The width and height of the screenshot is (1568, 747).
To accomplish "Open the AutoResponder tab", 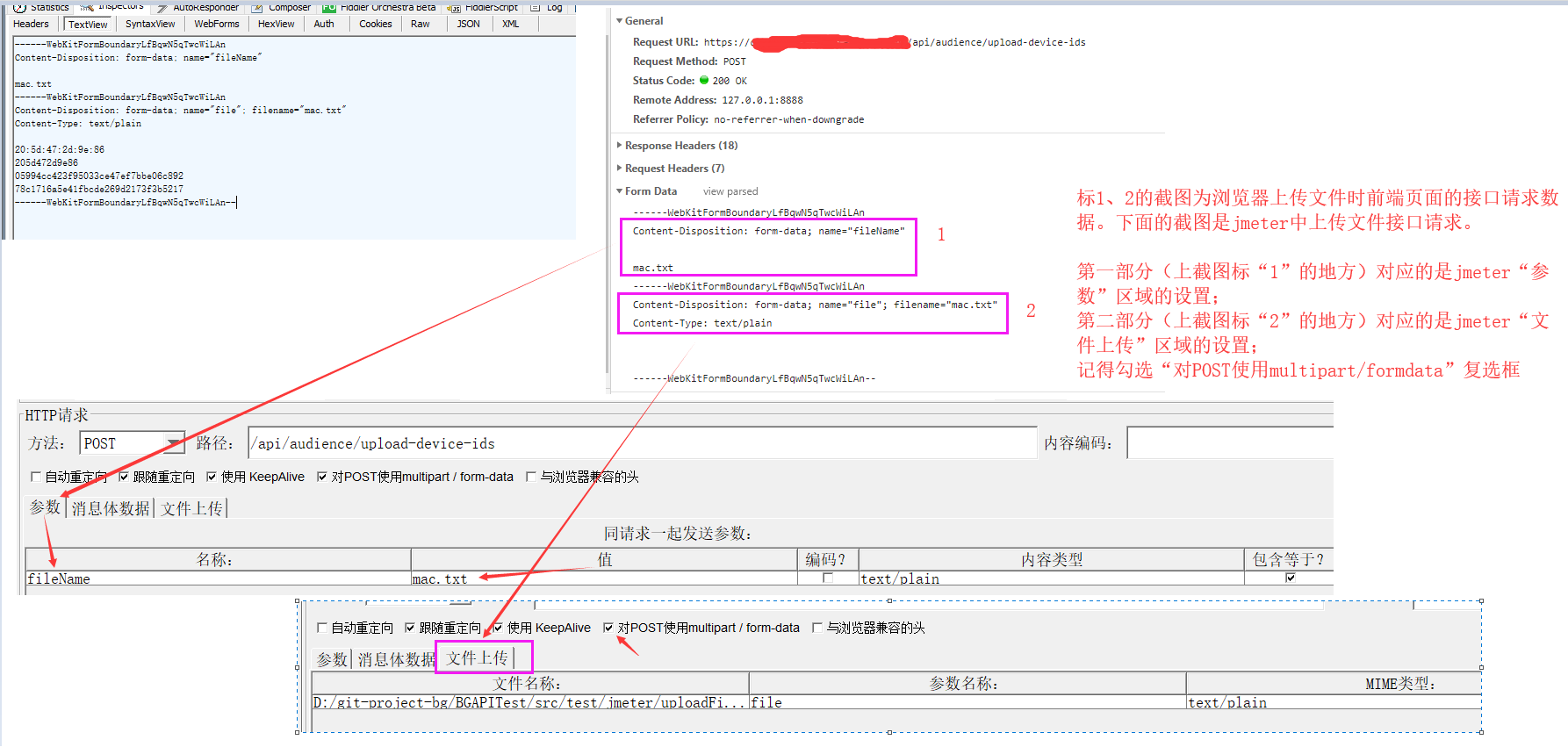I will pyautogui.click(x=198, y=7).
